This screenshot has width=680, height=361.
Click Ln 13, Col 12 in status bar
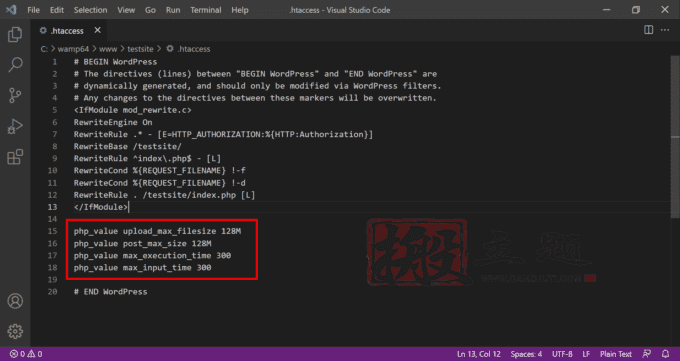pyautogui.click(x=478, y=354)
